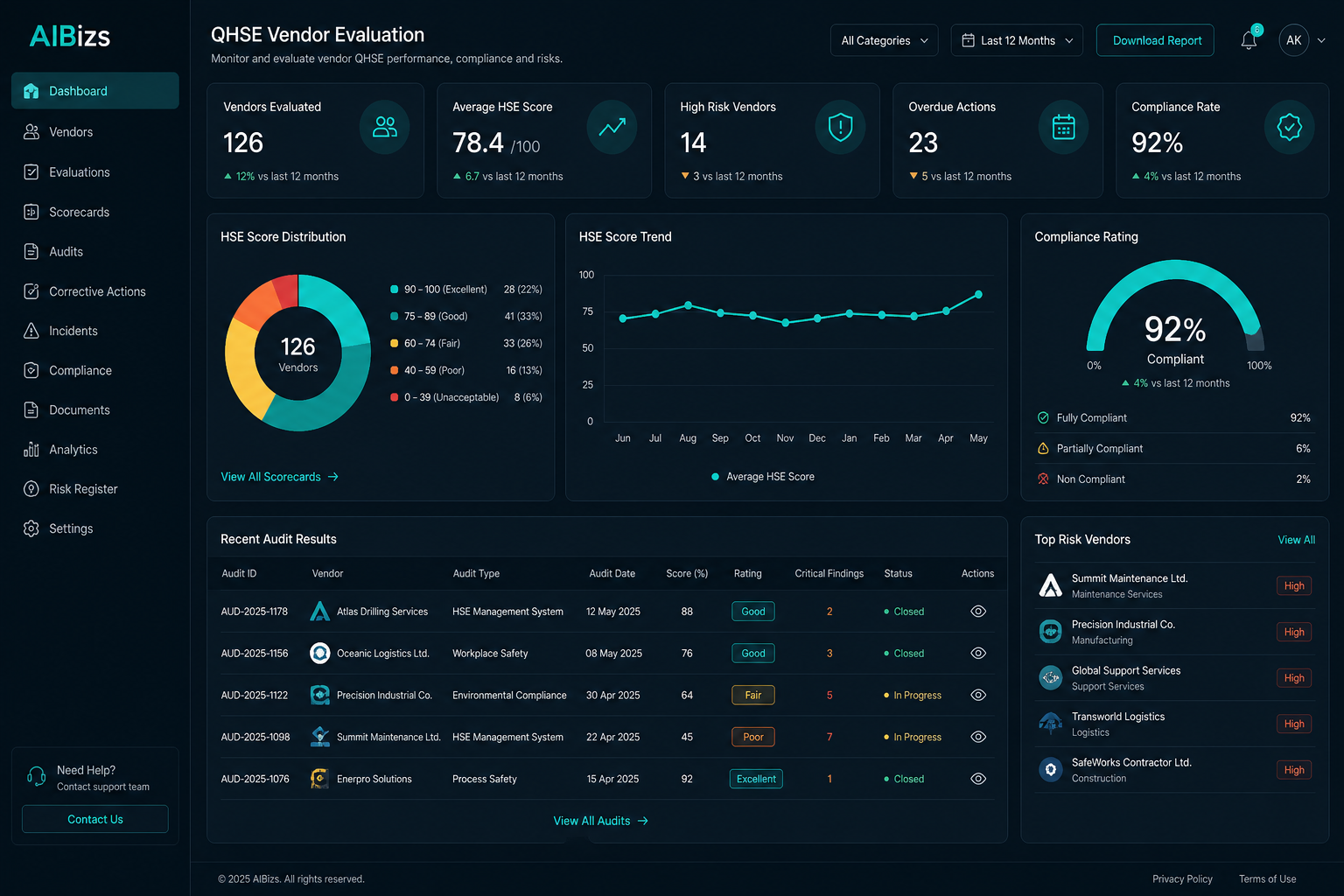Click the Non Compliant cross icon
Image resolution: width=1344 pixels, height=896 pixels.
[1043, 479]
